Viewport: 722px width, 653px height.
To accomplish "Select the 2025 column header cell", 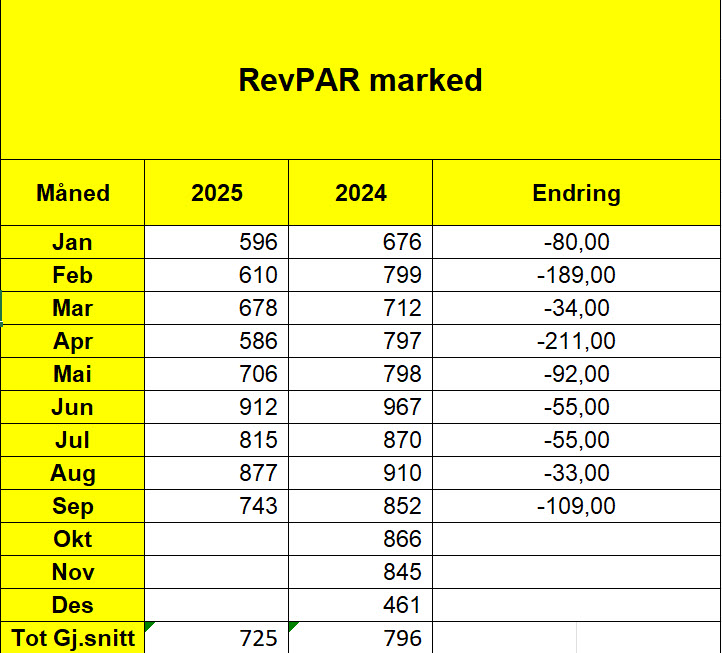I will pyautogui.click(x=217, y=193).
